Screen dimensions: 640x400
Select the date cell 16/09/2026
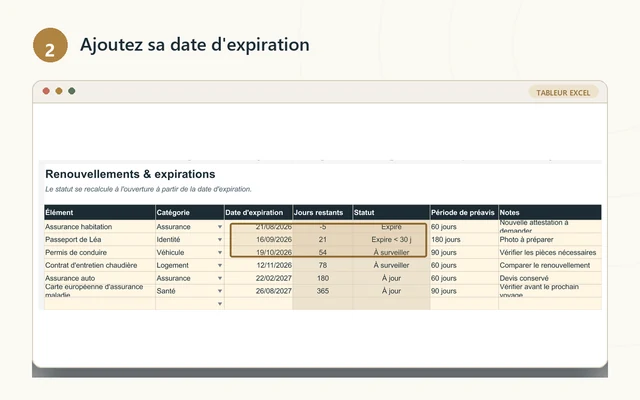tap(258, 240)
